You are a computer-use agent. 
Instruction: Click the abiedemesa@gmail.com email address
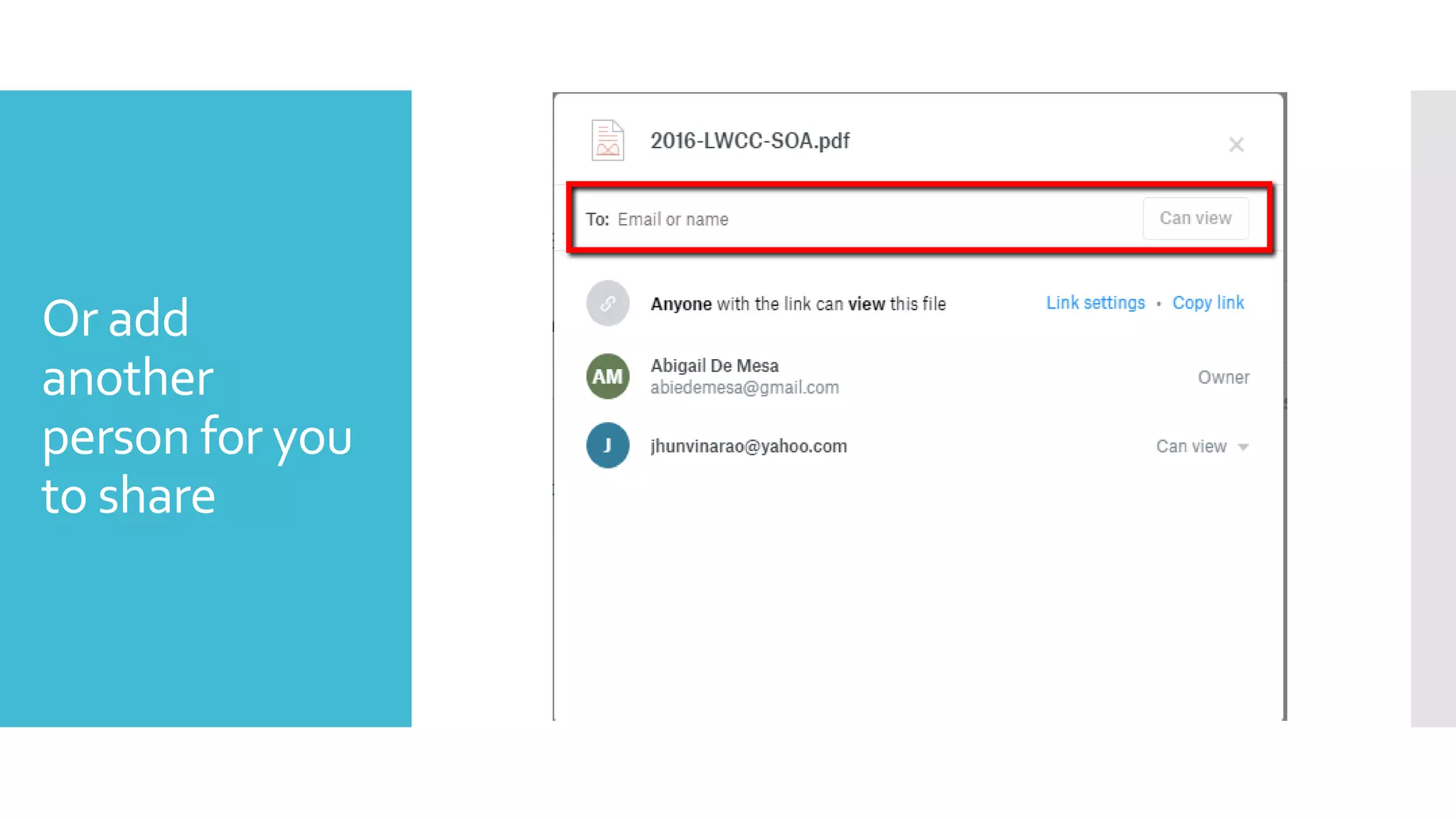click(744, 387)
